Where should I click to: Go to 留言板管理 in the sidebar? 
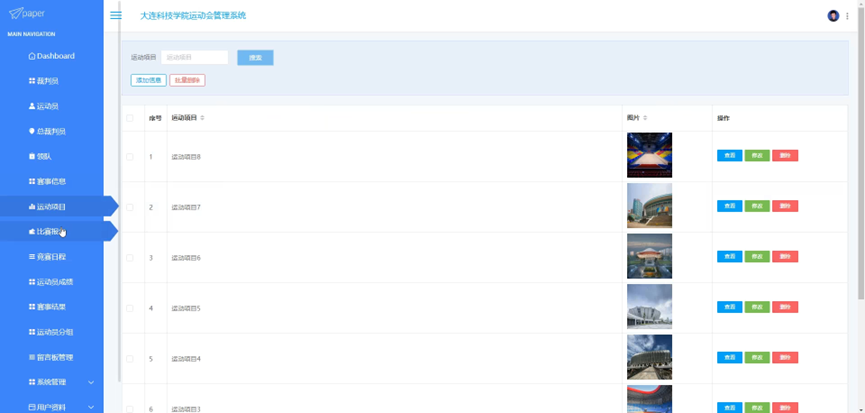point(51,357)
